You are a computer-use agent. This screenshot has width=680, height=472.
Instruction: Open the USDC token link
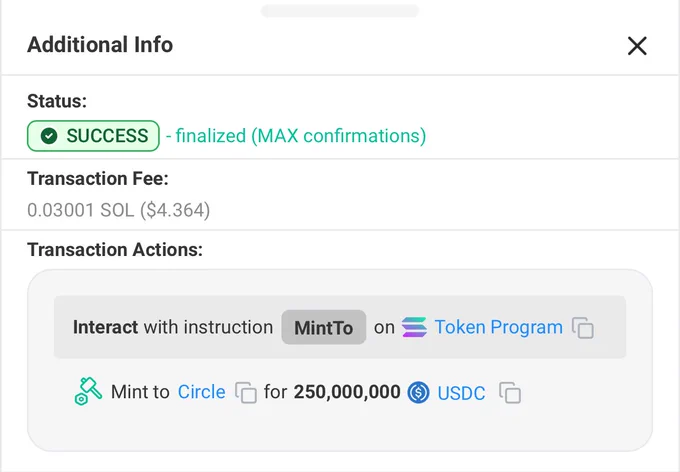point(461,393)
